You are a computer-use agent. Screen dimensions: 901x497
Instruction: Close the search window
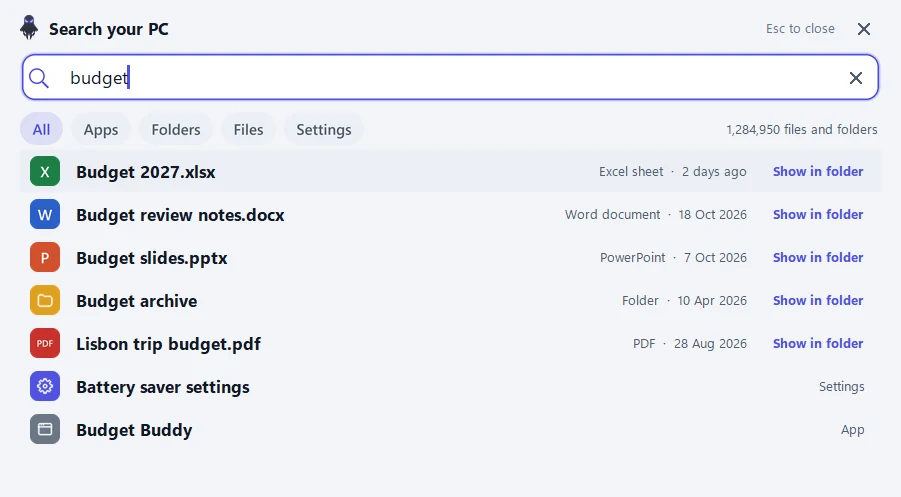tap(864, 29)
